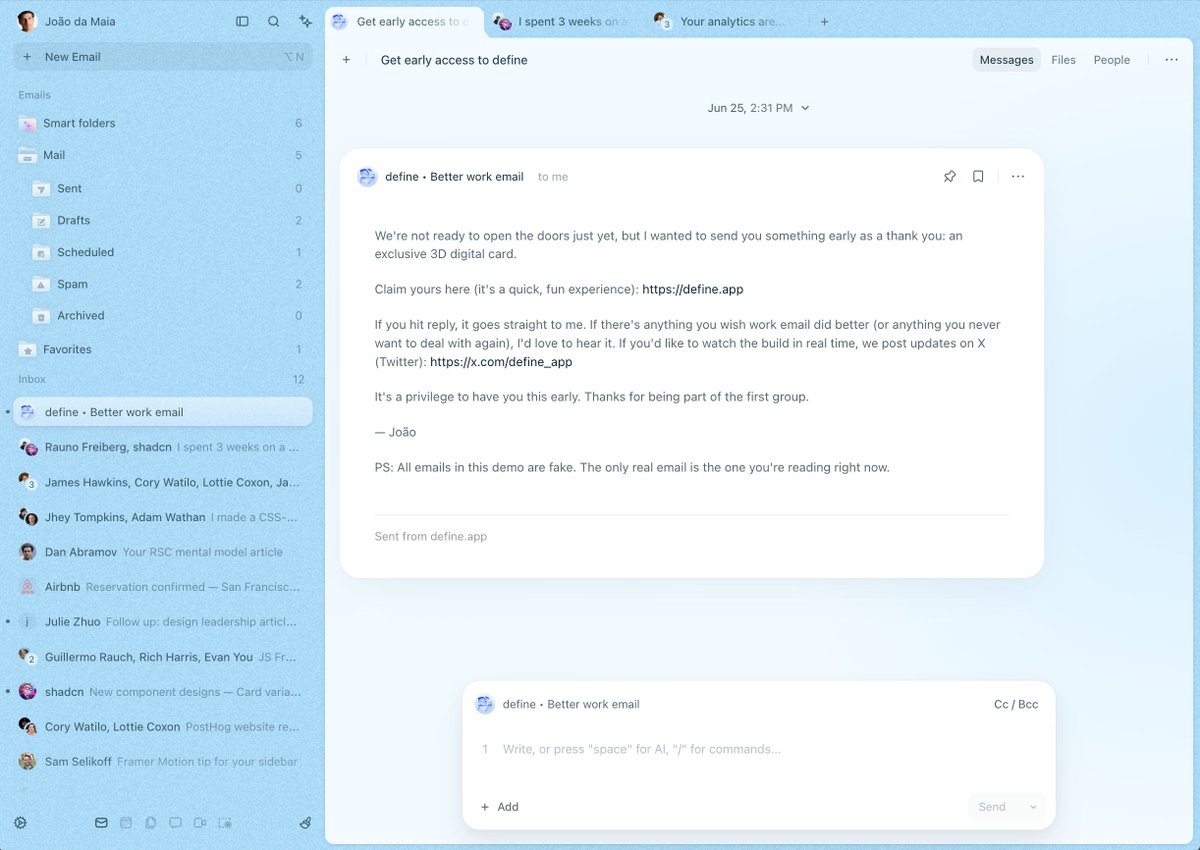Toggle the sidebar panel icon

tap(242, 21)
